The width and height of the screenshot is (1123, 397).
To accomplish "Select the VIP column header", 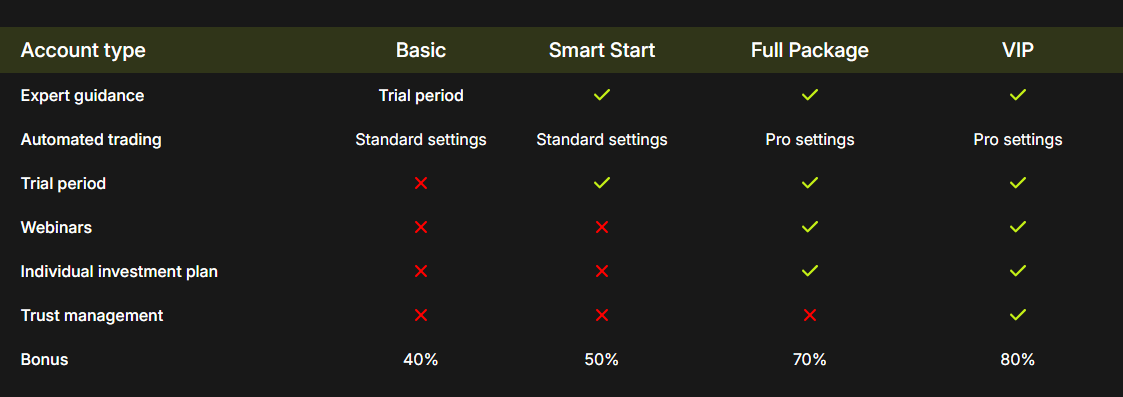I will point(1017,50).
